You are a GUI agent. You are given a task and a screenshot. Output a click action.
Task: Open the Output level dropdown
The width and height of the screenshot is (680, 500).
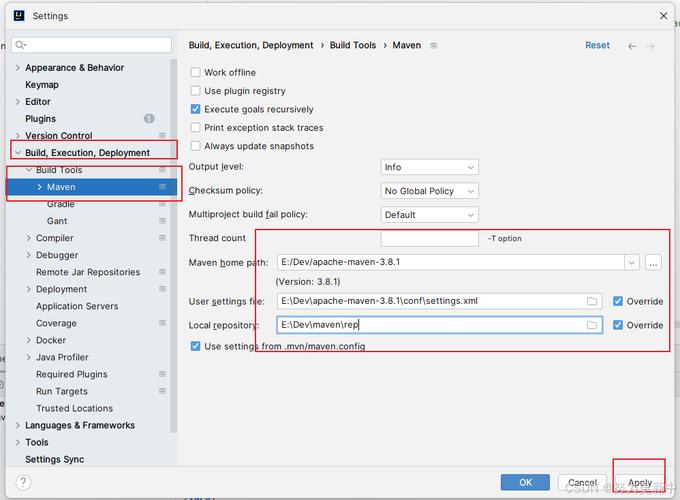(x=429, y=167)
